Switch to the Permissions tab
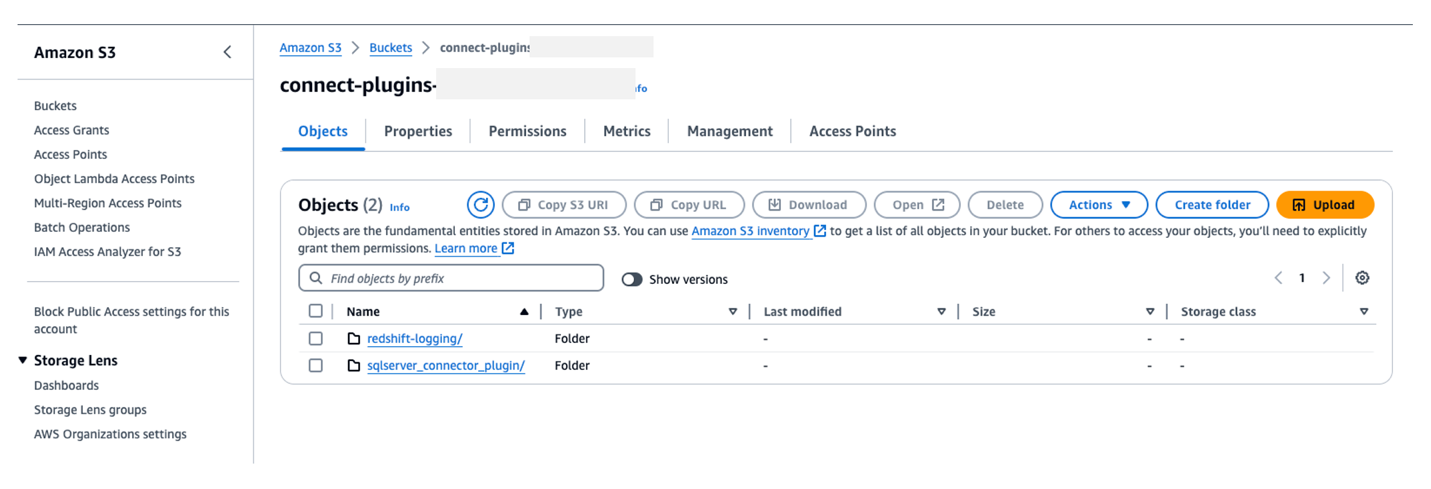 (527, 131)
